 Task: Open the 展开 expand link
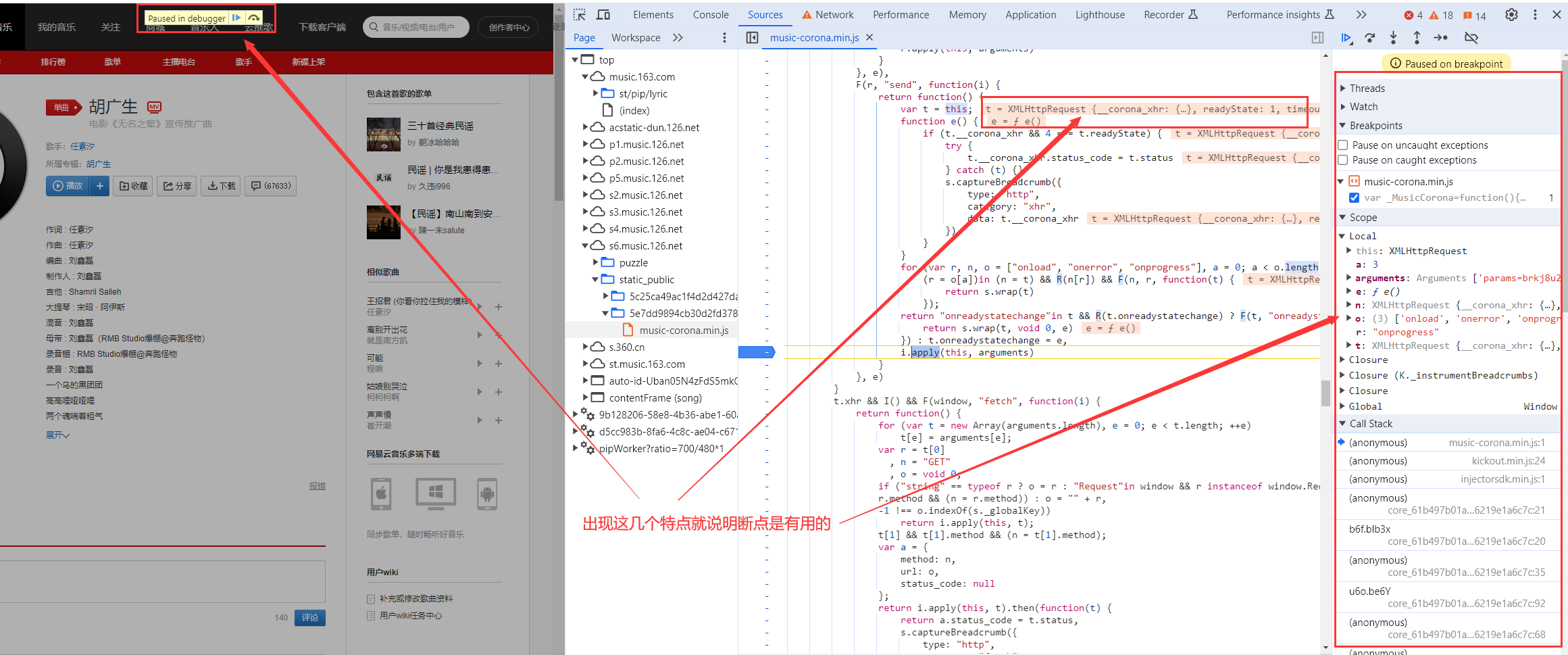(57, 435)
